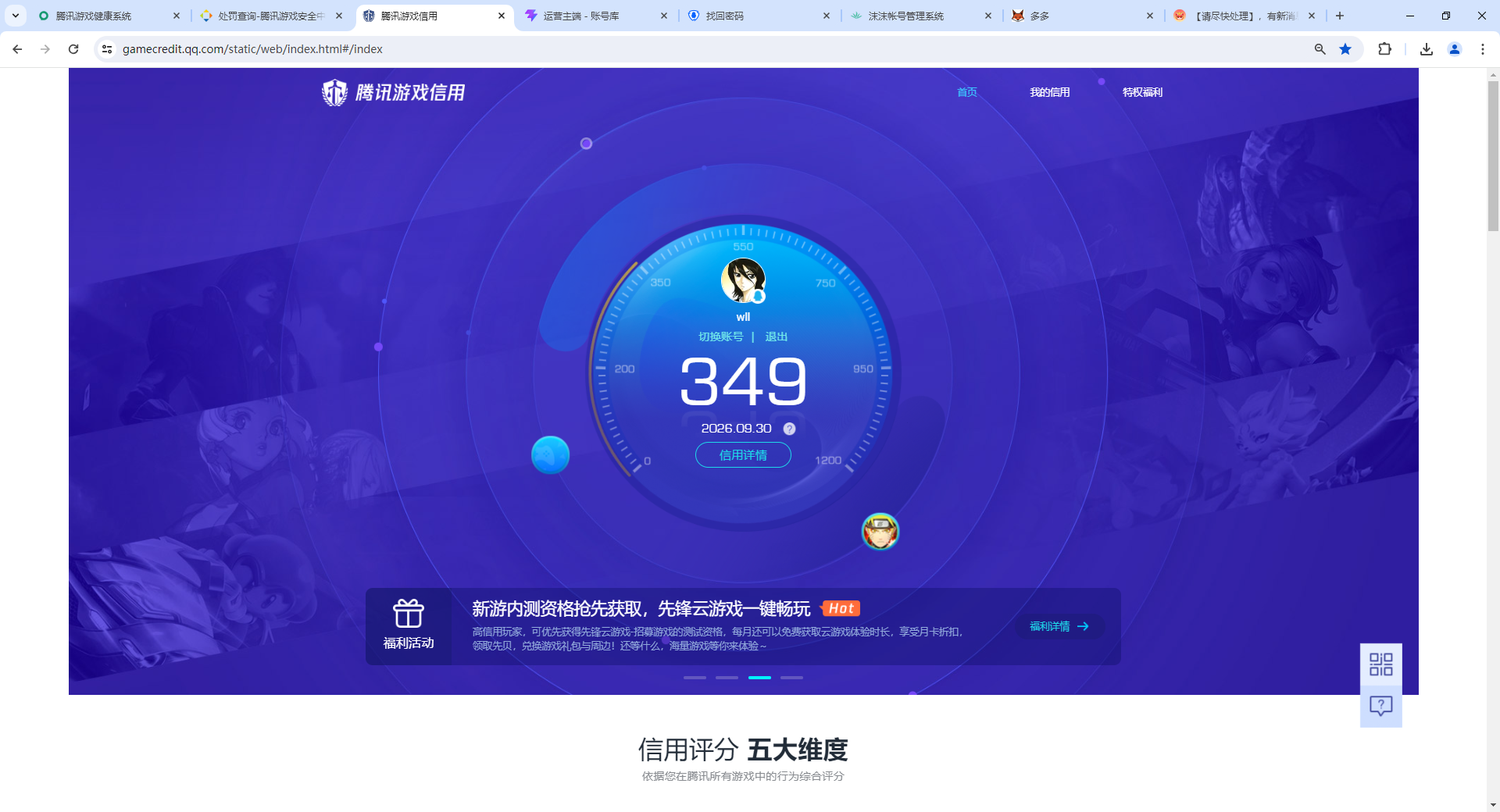Screen dimensions: 1500x812
Task: Click 切换账号 to switch account
Action: 720,337
